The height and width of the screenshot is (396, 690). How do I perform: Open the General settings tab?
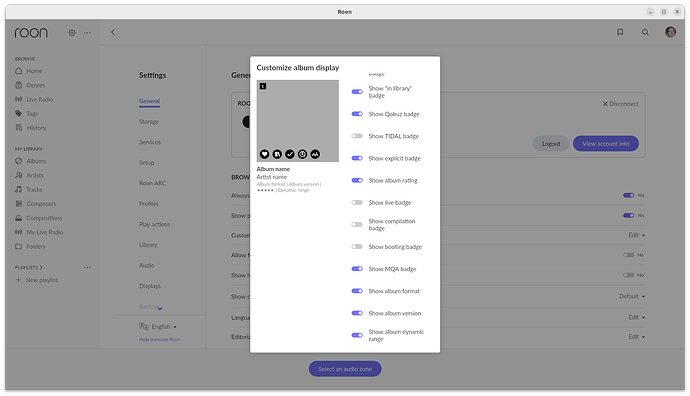click(x=150, y=101)
